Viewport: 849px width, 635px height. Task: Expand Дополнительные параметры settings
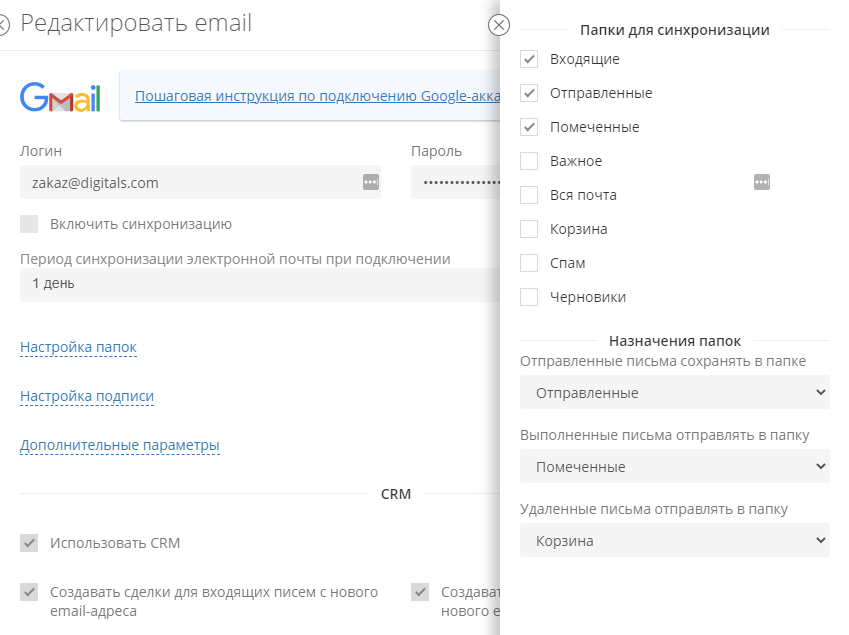(120, 445)
